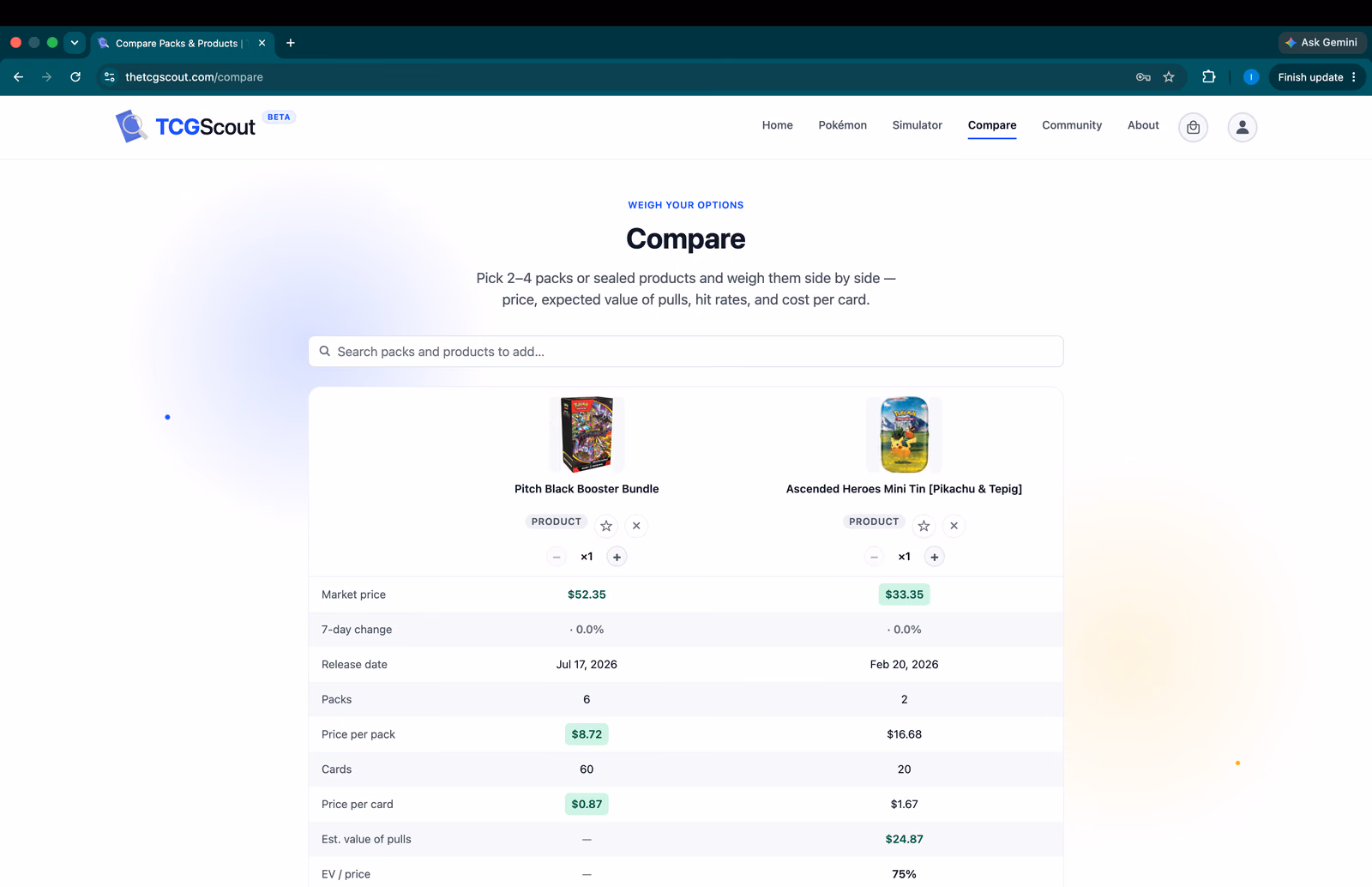The width and height of the screenshot is (1372, 887).
Task: Open the user profile avatar icon
Action: [x=1243, y=127]
